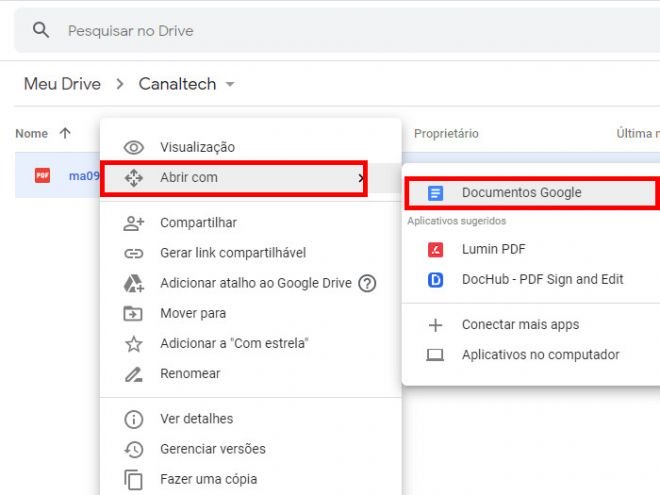Sort by Nome column header
Screen dimensions: 660x495
32,133
